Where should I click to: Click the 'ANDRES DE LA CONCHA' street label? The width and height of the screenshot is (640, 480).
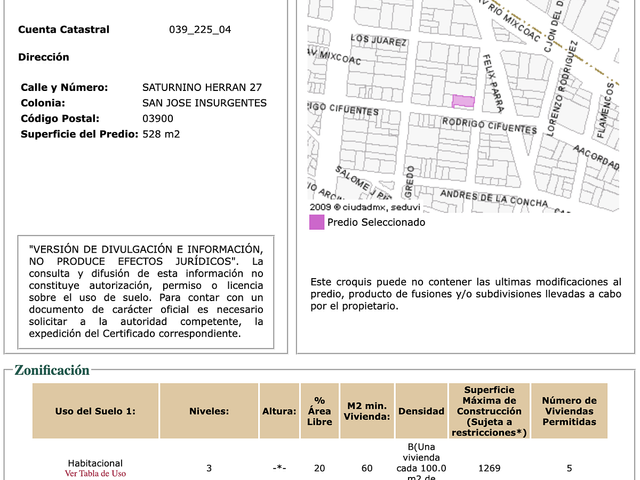pyautogui.click(x=494, y=198)
